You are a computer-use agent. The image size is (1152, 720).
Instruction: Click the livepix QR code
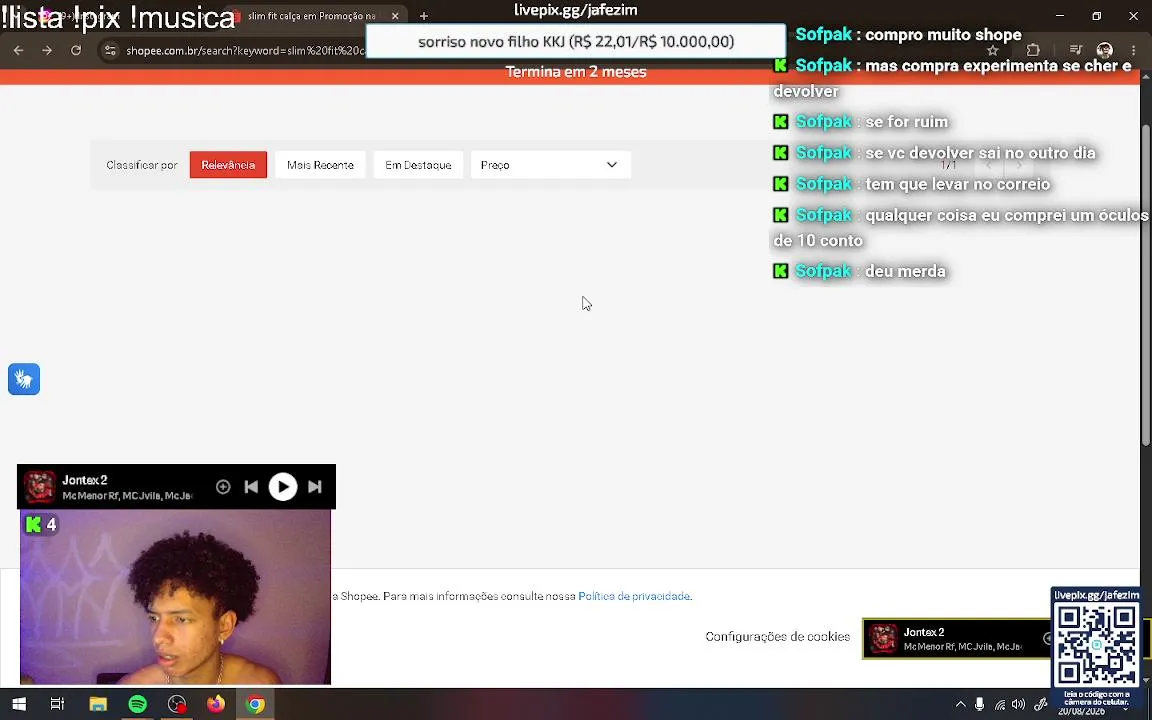[1096, 644]
